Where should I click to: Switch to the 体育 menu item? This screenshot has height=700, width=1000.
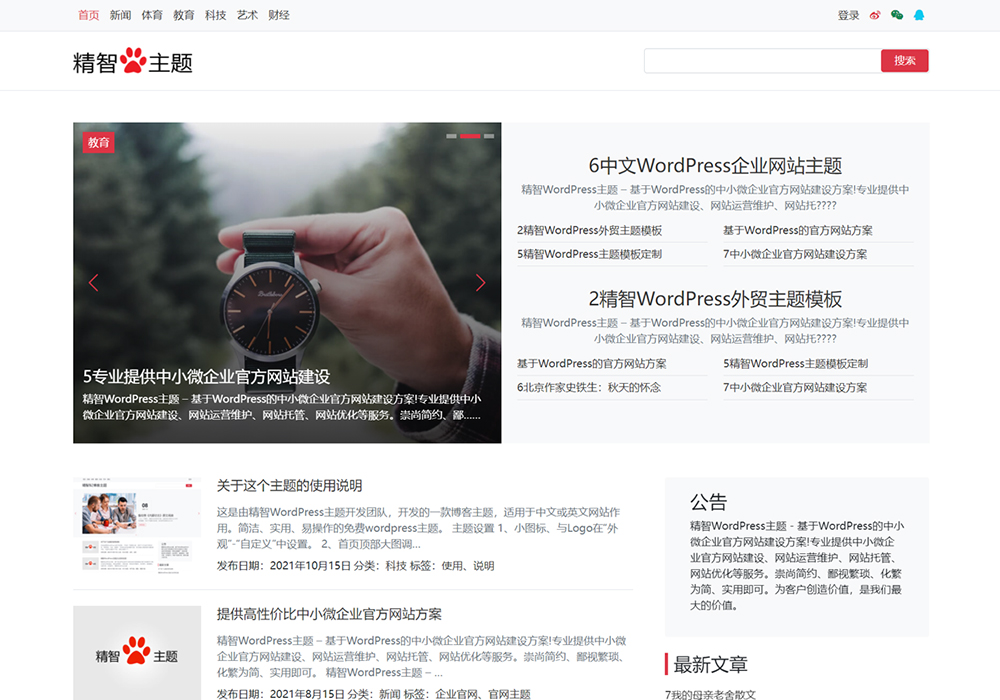click(x=152, y=15)
